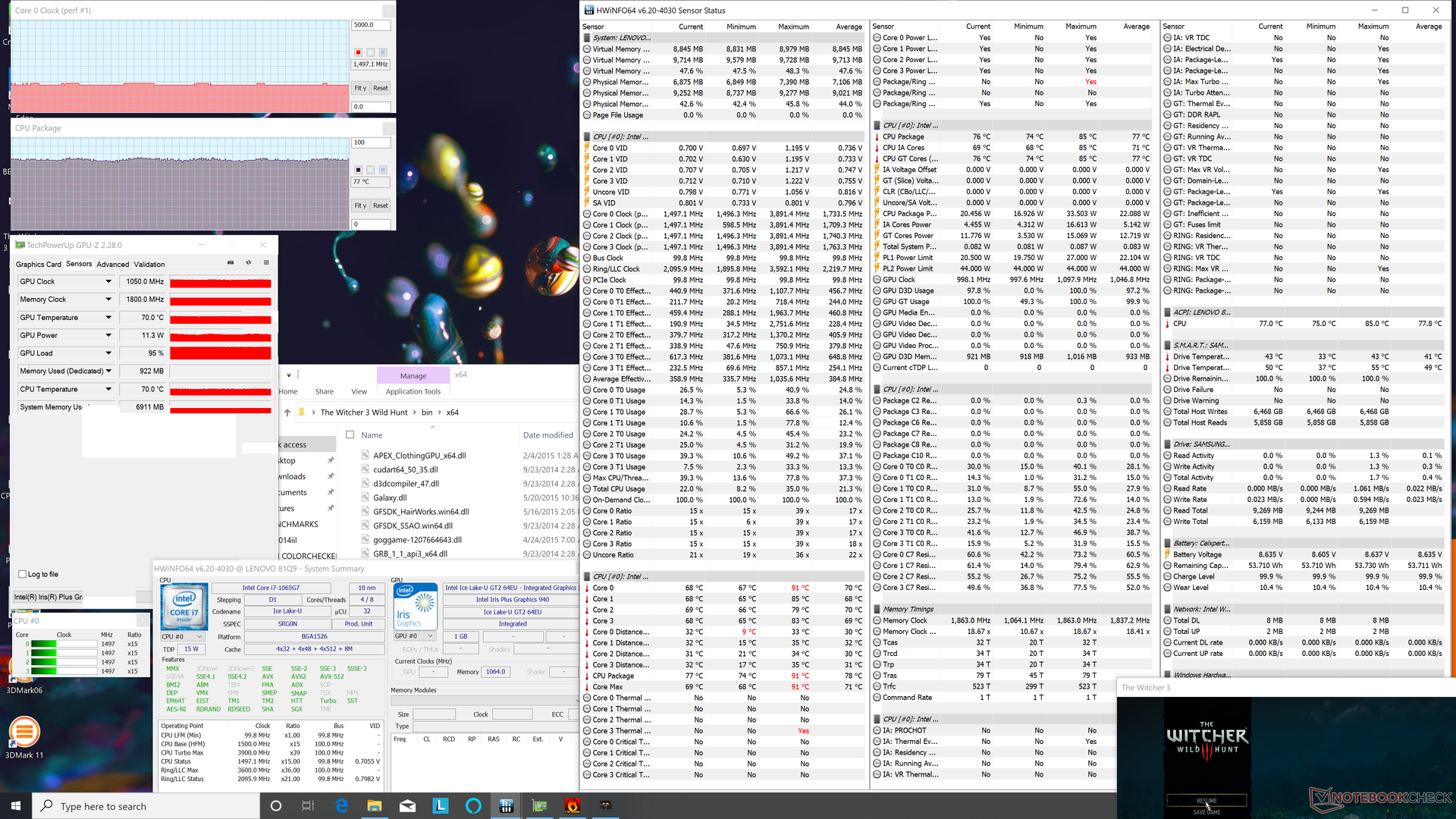Switch to the Graphics Card tab
This screenshot has height=819, width=1456.
coord(39,265)
